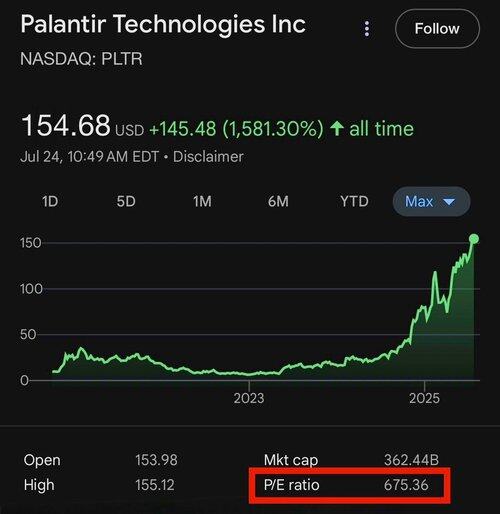Click the NASDAQ: PLTR ticker text

tap(81, 59)
